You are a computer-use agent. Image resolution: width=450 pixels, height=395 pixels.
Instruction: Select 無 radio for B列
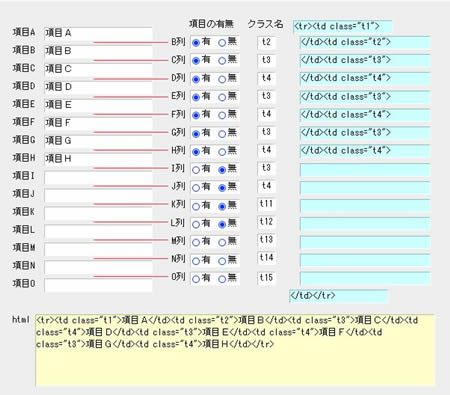pos(222,43)
